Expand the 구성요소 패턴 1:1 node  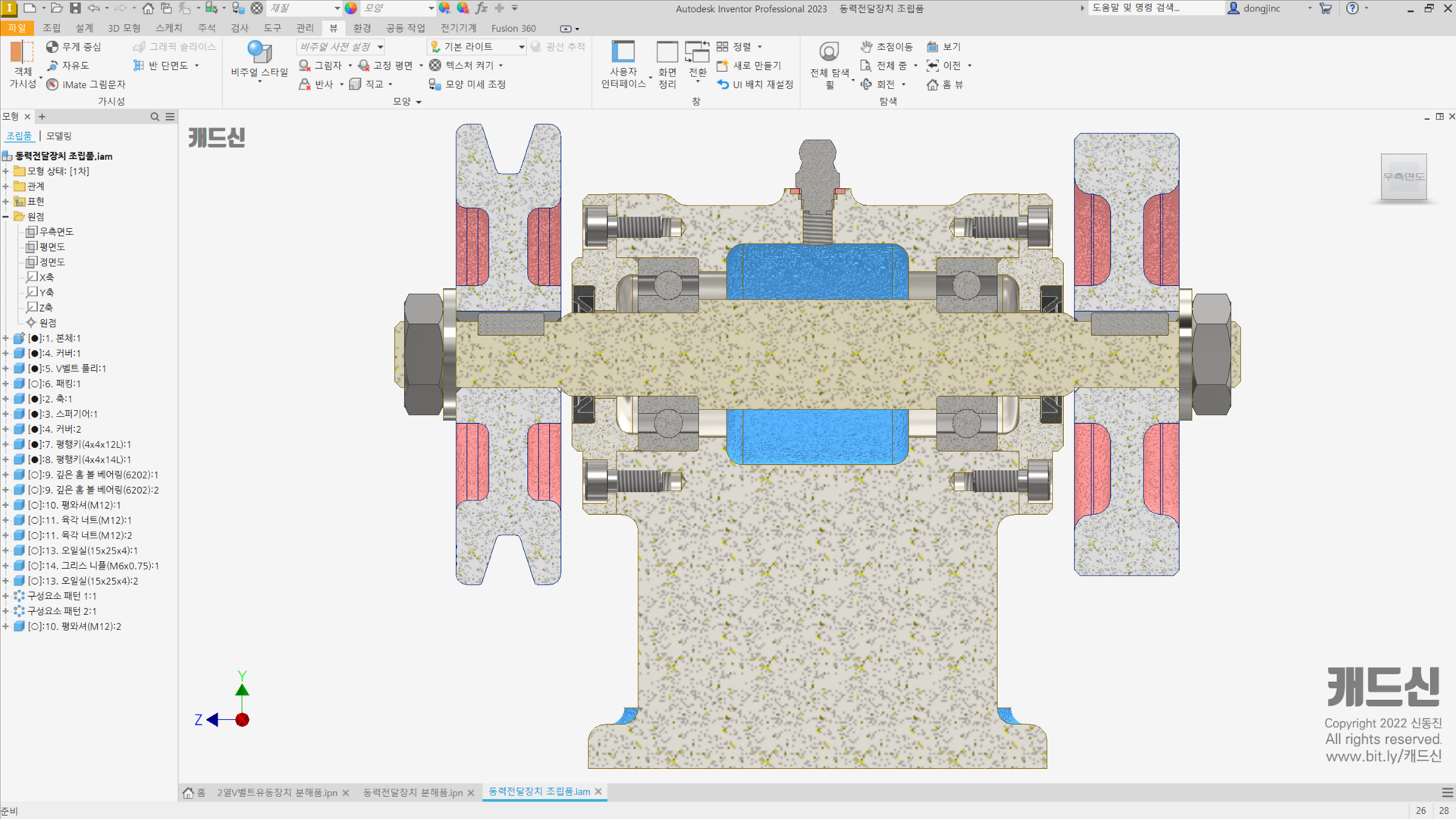coord(6,596)
